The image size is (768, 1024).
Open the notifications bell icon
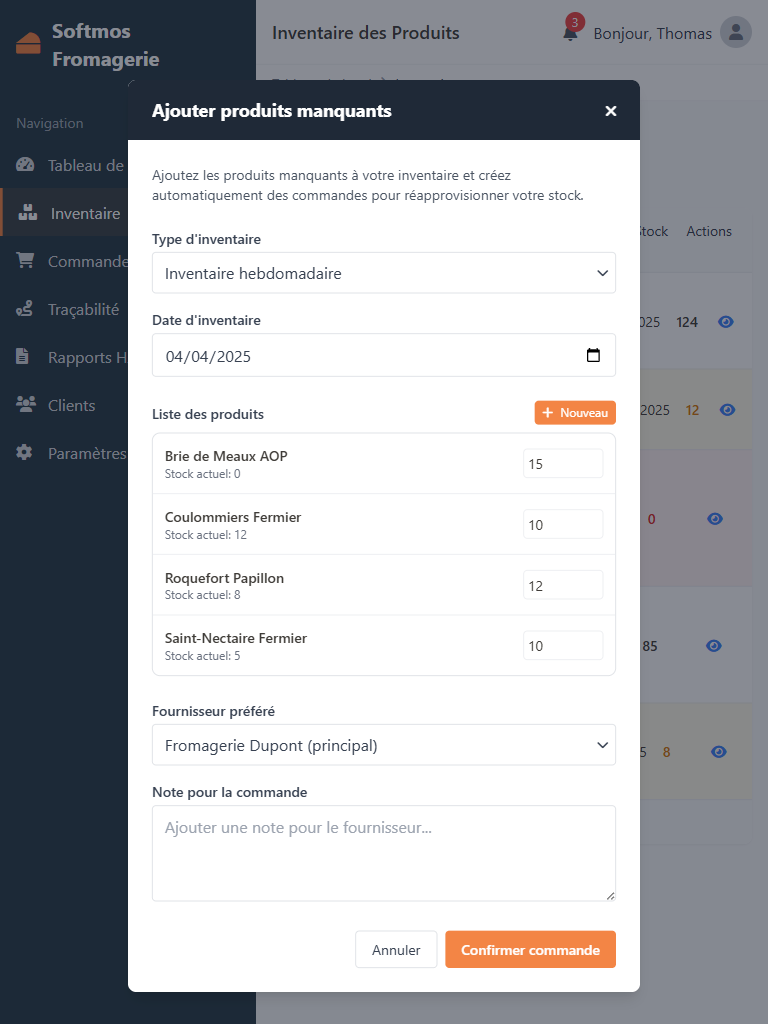[570, 33]
